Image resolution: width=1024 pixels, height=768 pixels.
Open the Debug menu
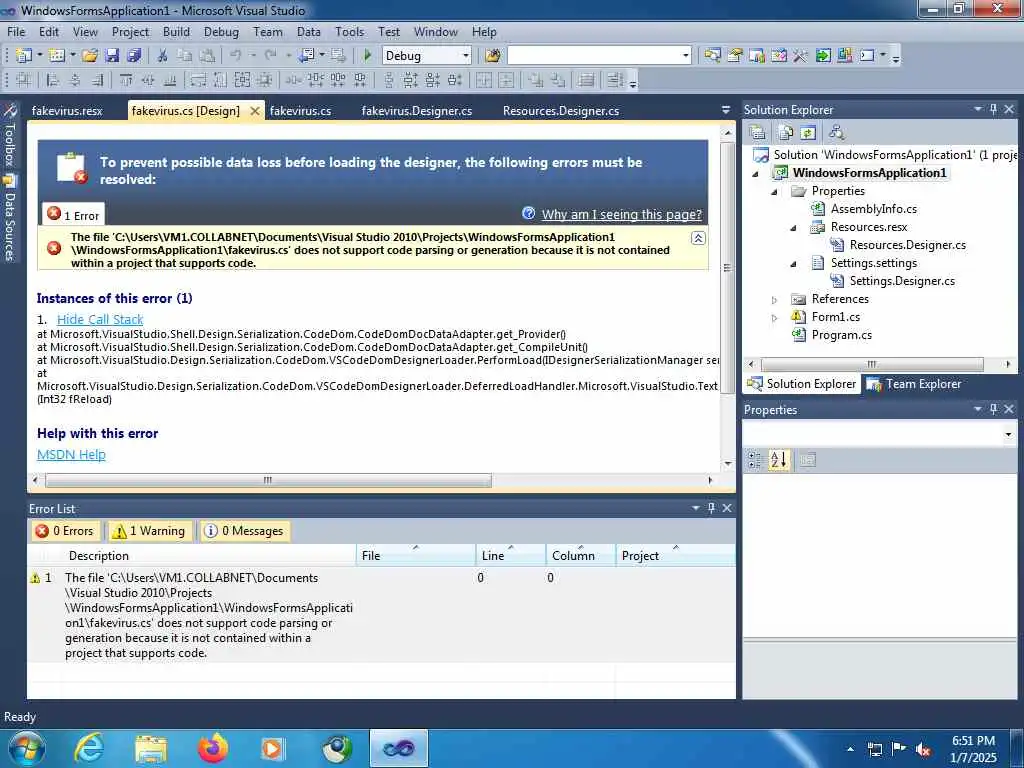point(221,31)
